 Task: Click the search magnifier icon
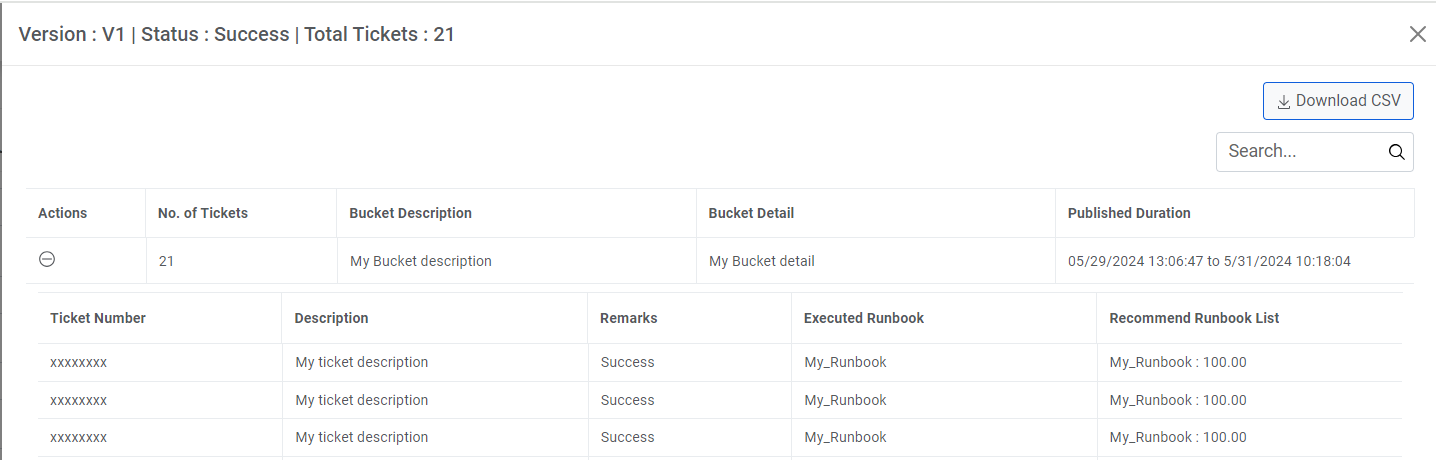pos(1396,152)
